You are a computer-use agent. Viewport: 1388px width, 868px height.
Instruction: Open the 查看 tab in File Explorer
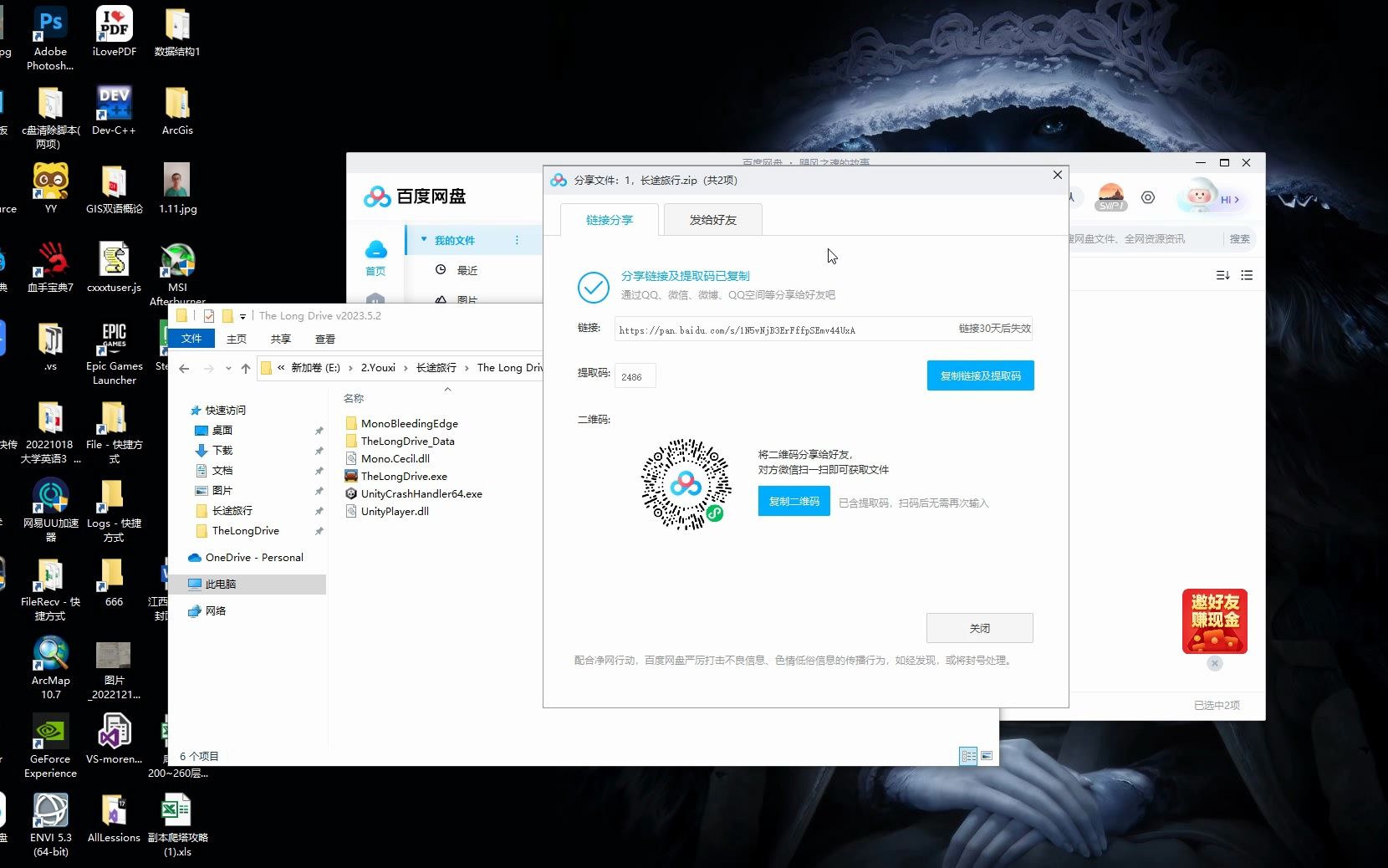[325, 339]
